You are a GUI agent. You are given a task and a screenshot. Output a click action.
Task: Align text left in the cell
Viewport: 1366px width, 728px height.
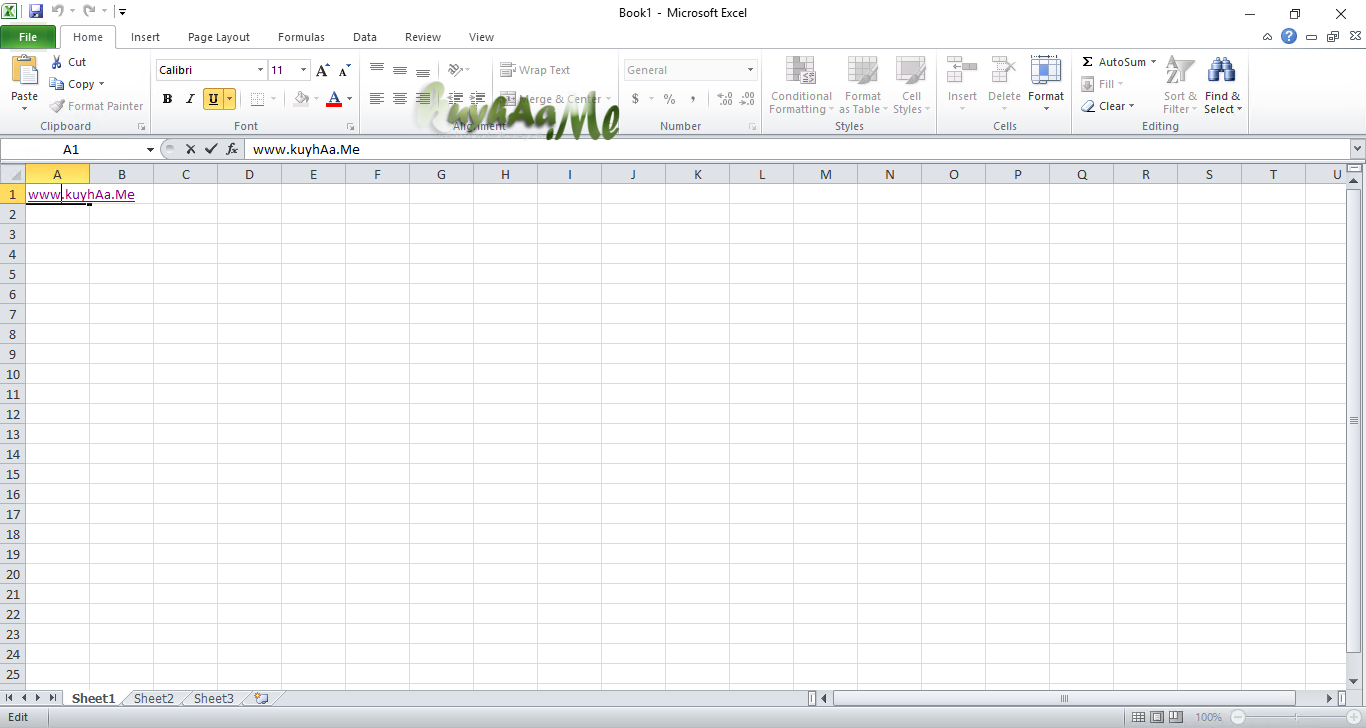(377, 99)
